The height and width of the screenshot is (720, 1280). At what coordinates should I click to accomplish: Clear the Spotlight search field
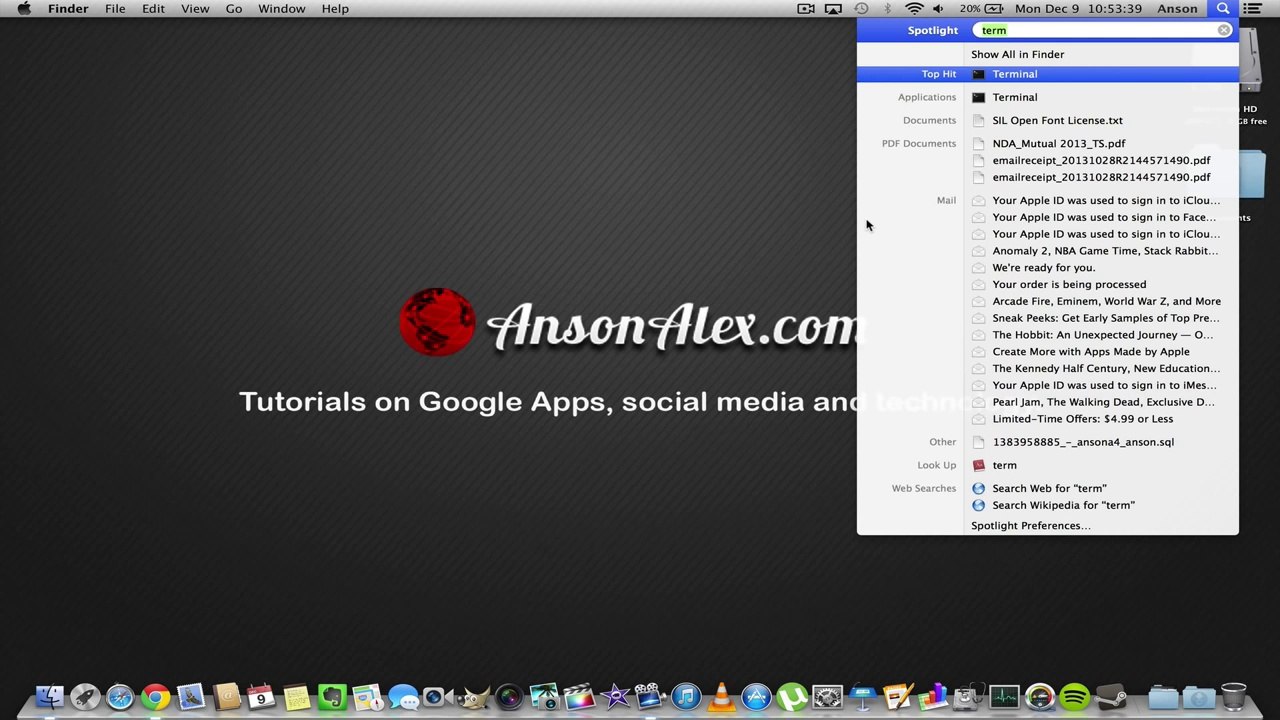1223,30
